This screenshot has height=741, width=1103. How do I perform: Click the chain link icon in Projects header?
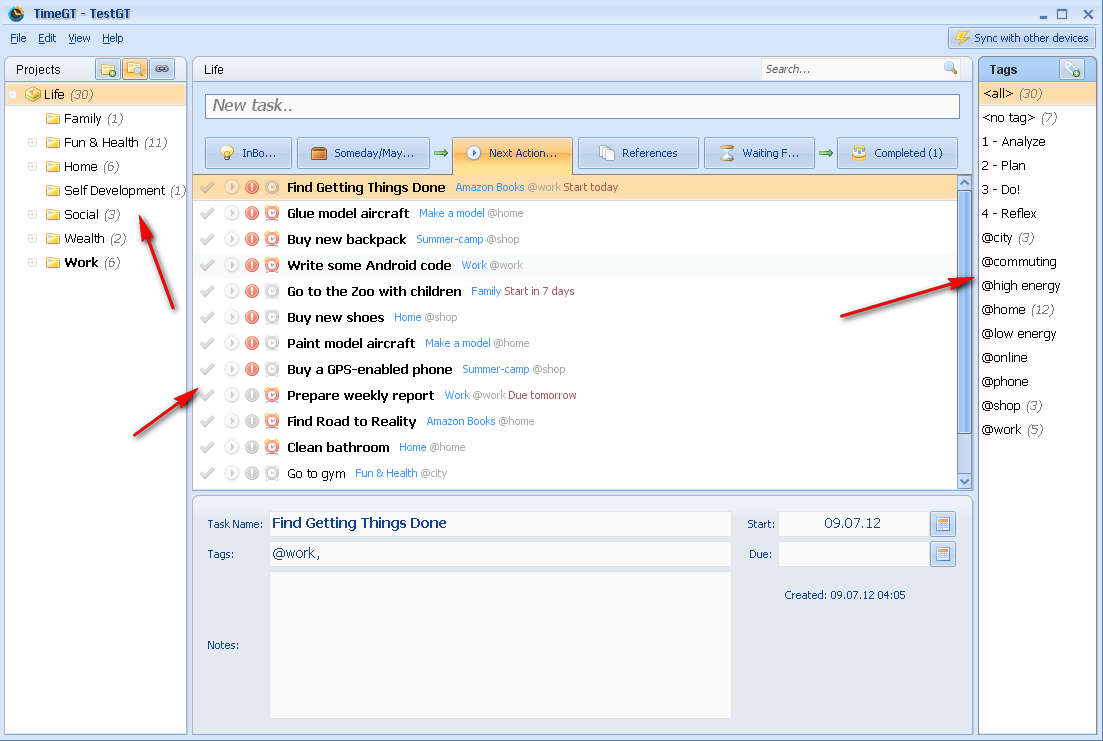pyautogui.click(x=161, y=69)
